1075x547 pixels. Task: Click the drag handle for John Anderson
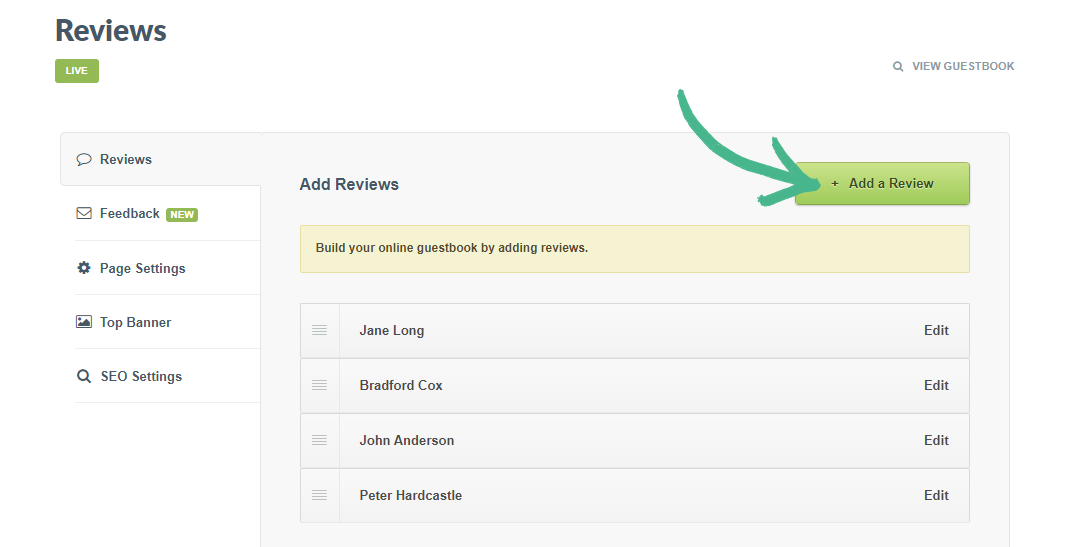pos(319,440)
